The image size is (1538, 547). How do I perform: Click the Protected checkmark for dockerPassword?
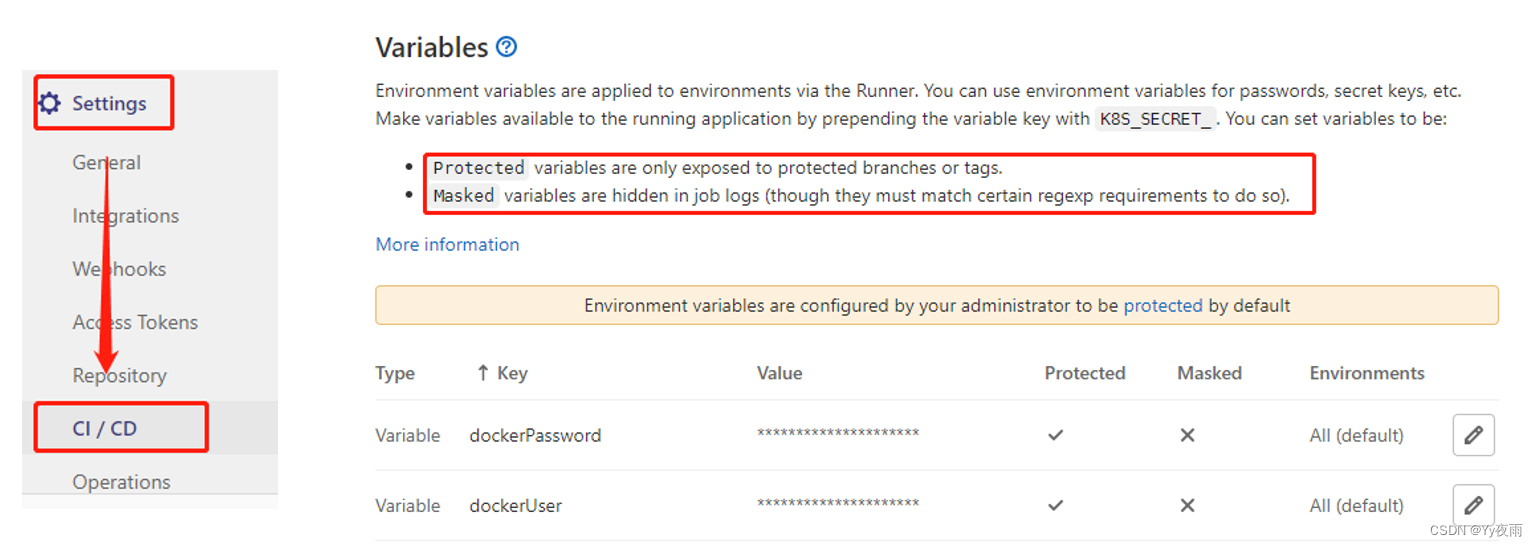[x=1055, y=435]
